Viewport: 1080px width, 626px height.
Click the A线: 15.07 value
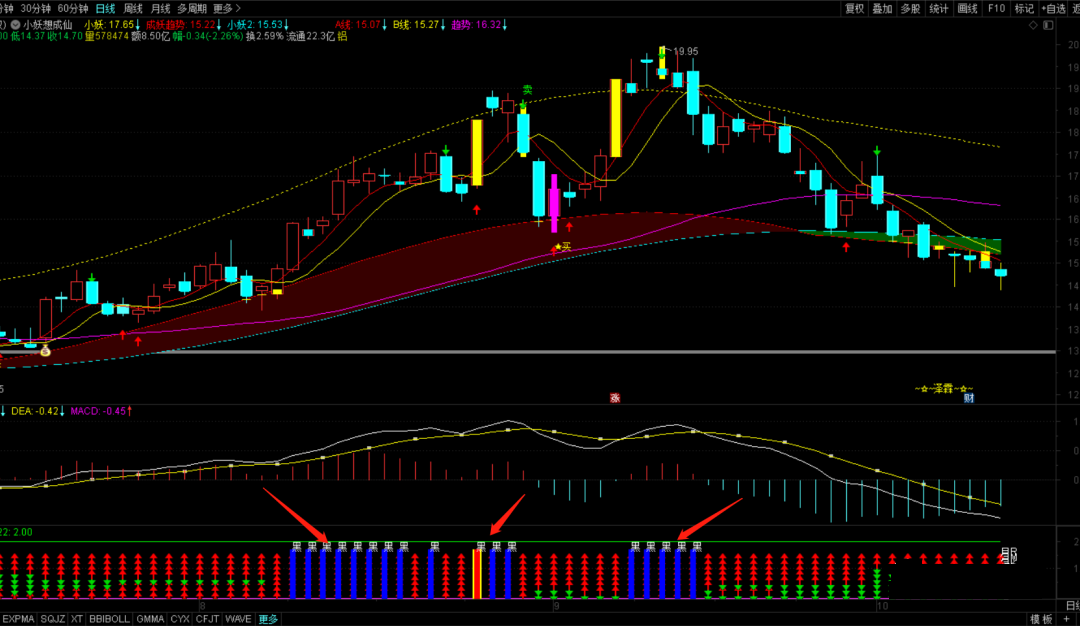(x=357, y=25)
